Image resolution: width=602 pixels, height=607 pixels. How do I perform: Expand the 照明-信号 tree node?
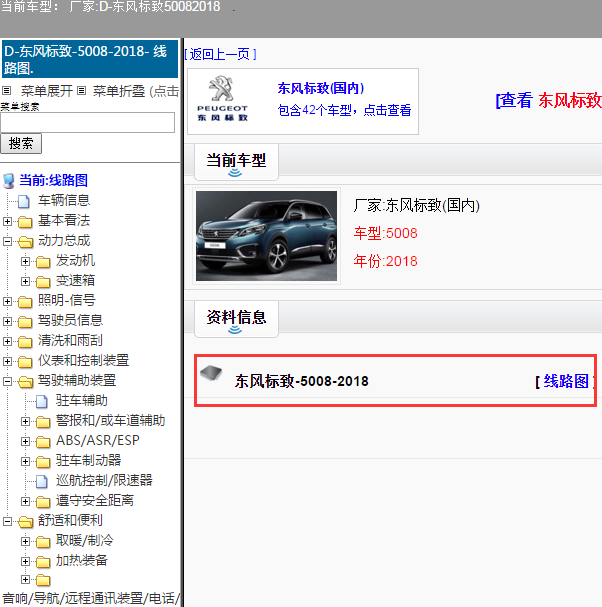(x=7, y=301)
